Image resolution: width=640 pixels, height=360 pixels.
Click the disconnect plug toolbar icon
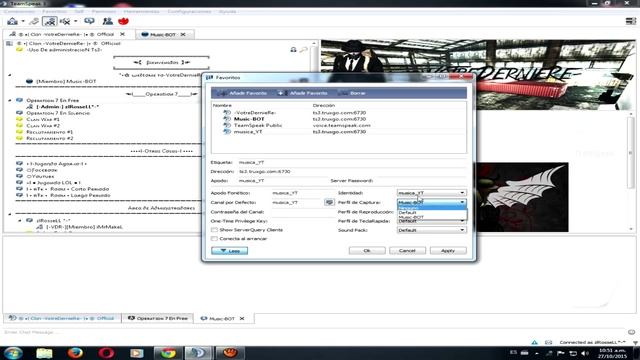[34, 21]
